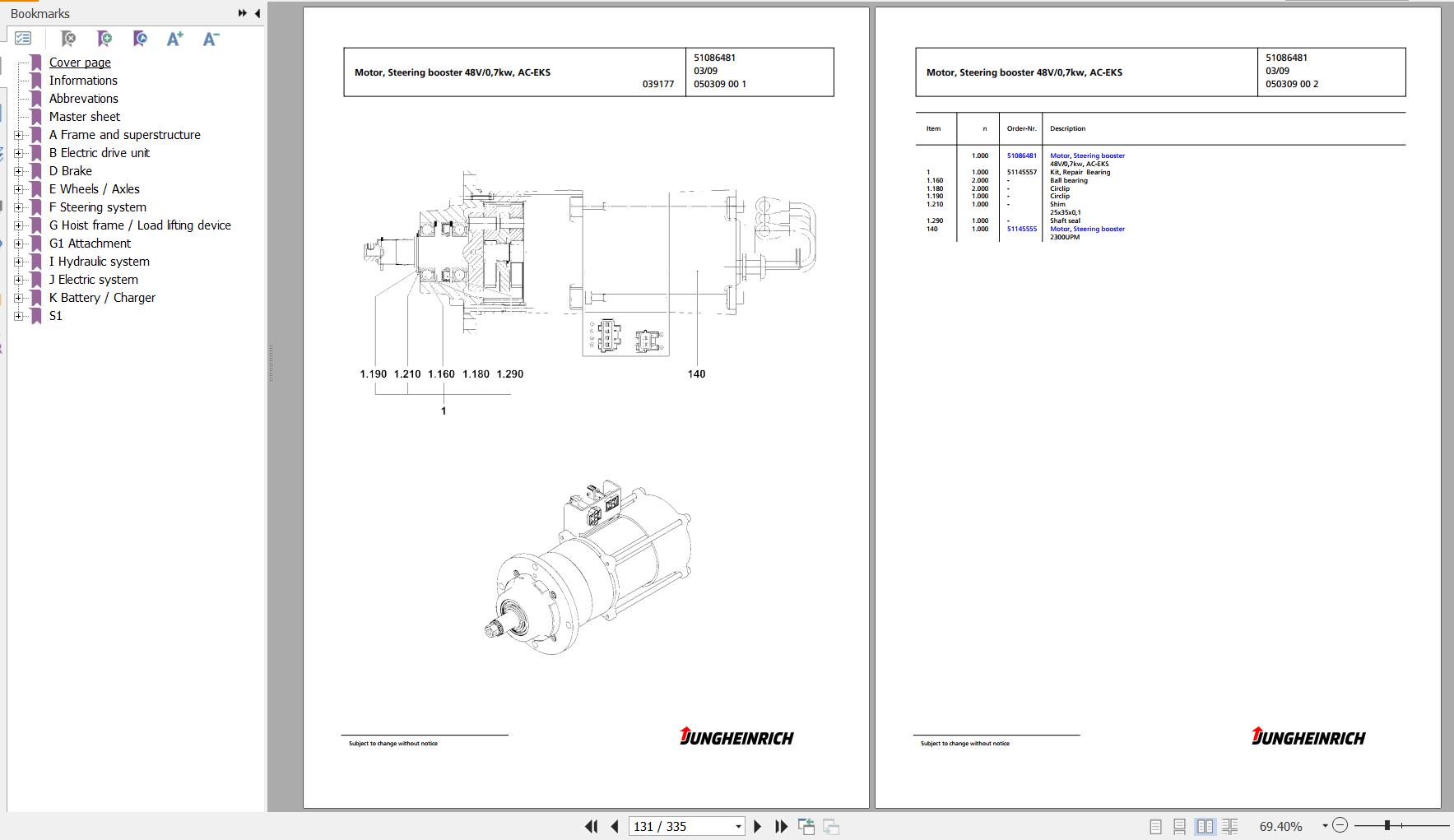Open the page number dropdown
Screen dimensions: 1454x840
tap(738, 826)
